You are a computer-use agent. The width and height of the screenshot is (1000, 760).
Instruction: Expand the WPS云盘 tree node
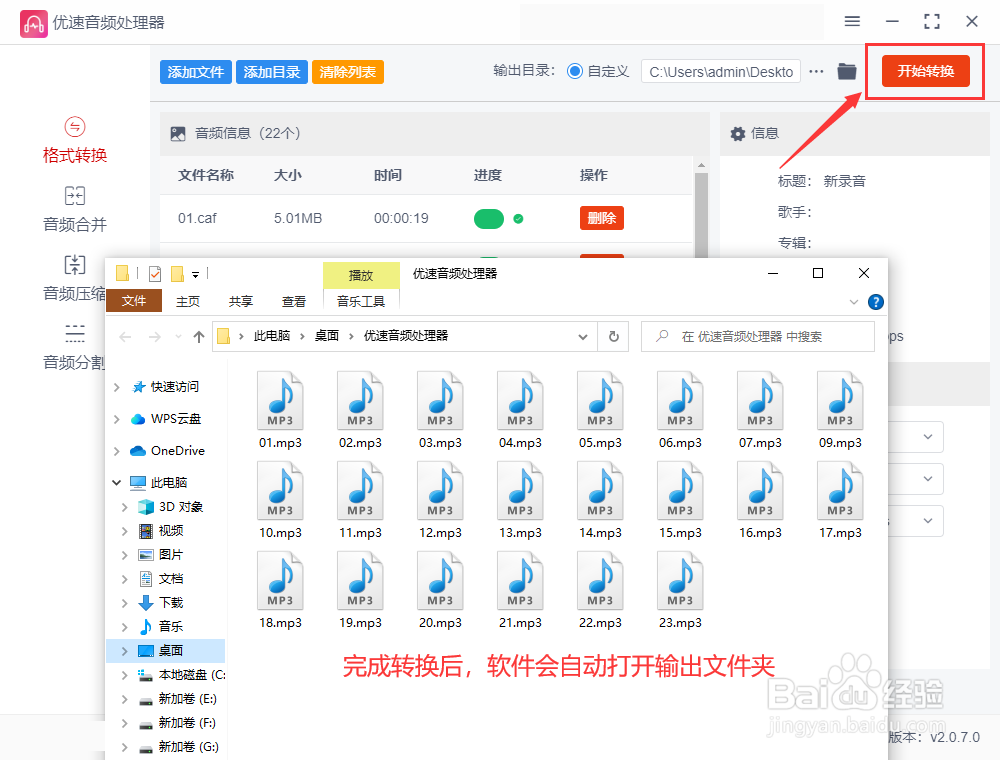click(x=116, y=419)
